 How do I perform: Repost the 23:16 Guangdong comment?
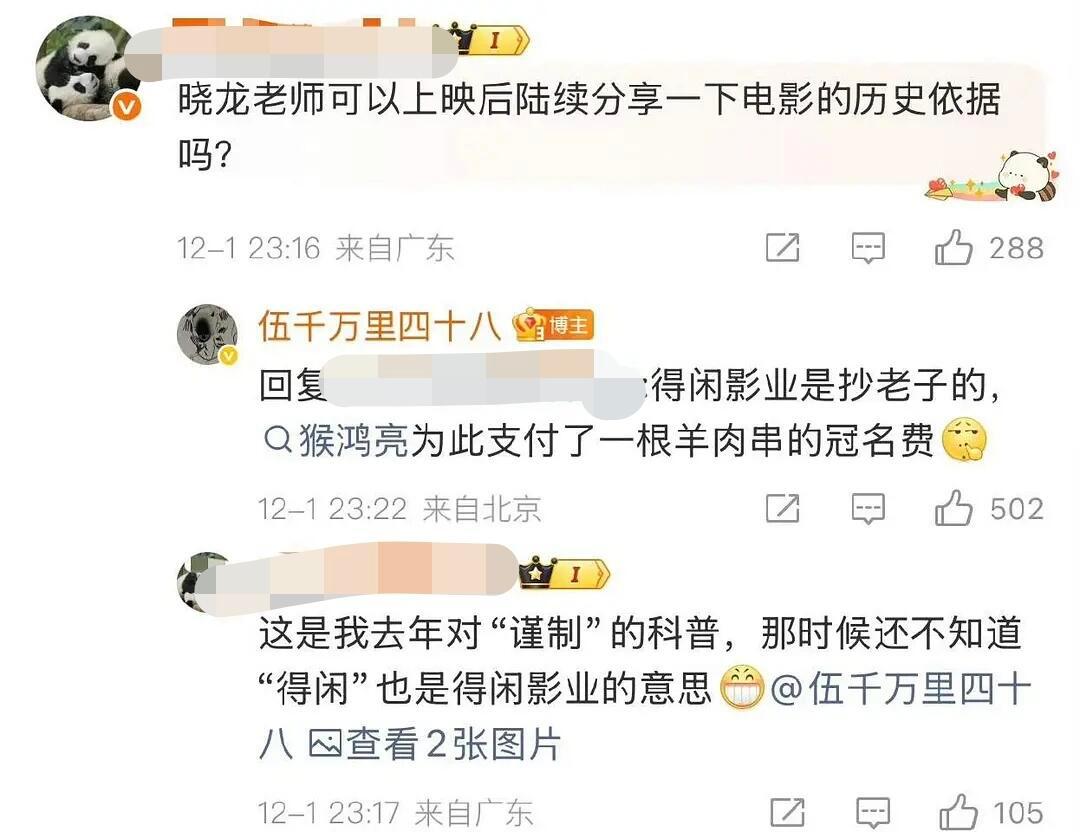pyautogui.click(x=783, y=248)
